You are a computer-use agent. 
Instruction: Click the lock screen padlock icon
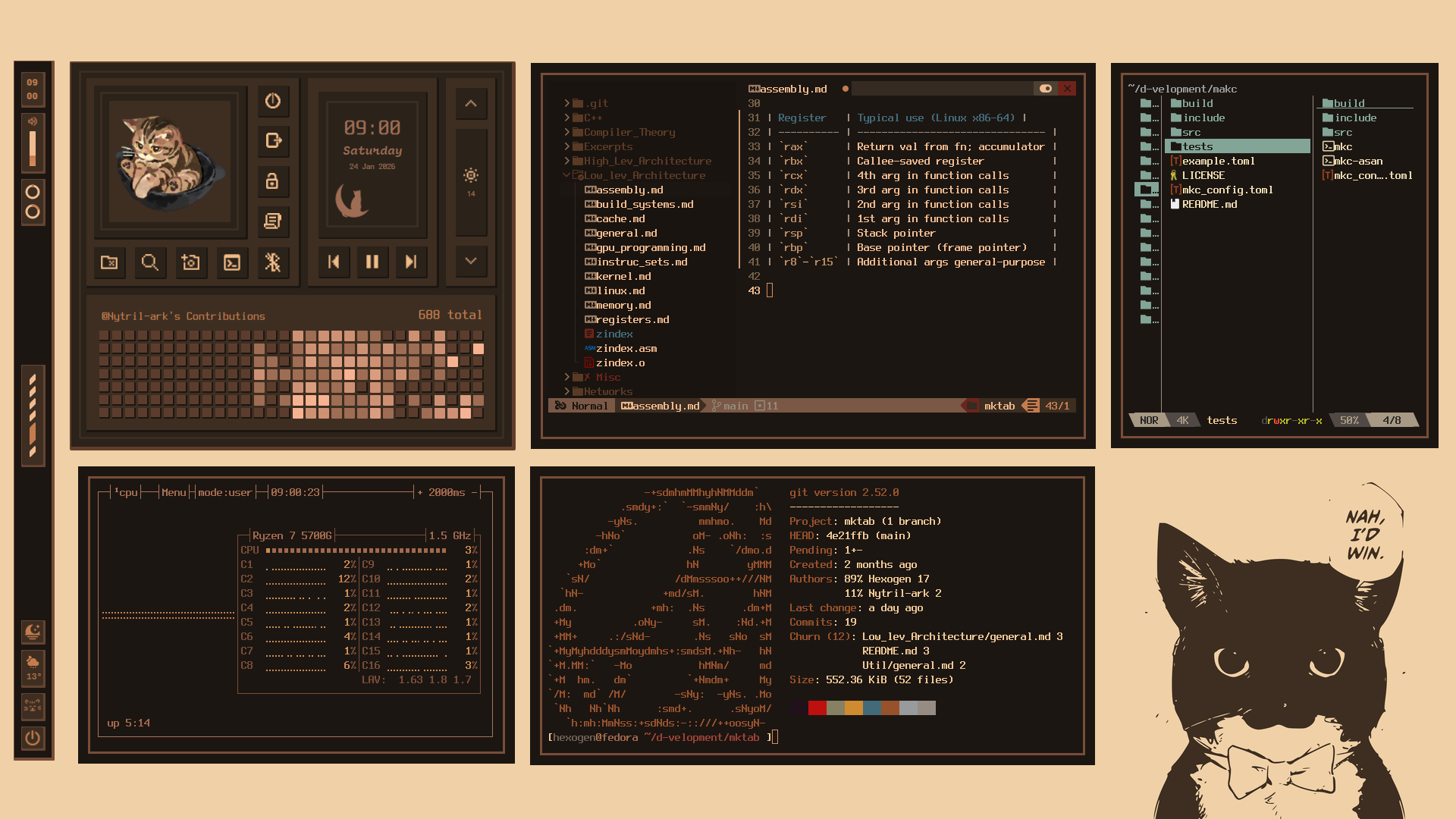273,180
